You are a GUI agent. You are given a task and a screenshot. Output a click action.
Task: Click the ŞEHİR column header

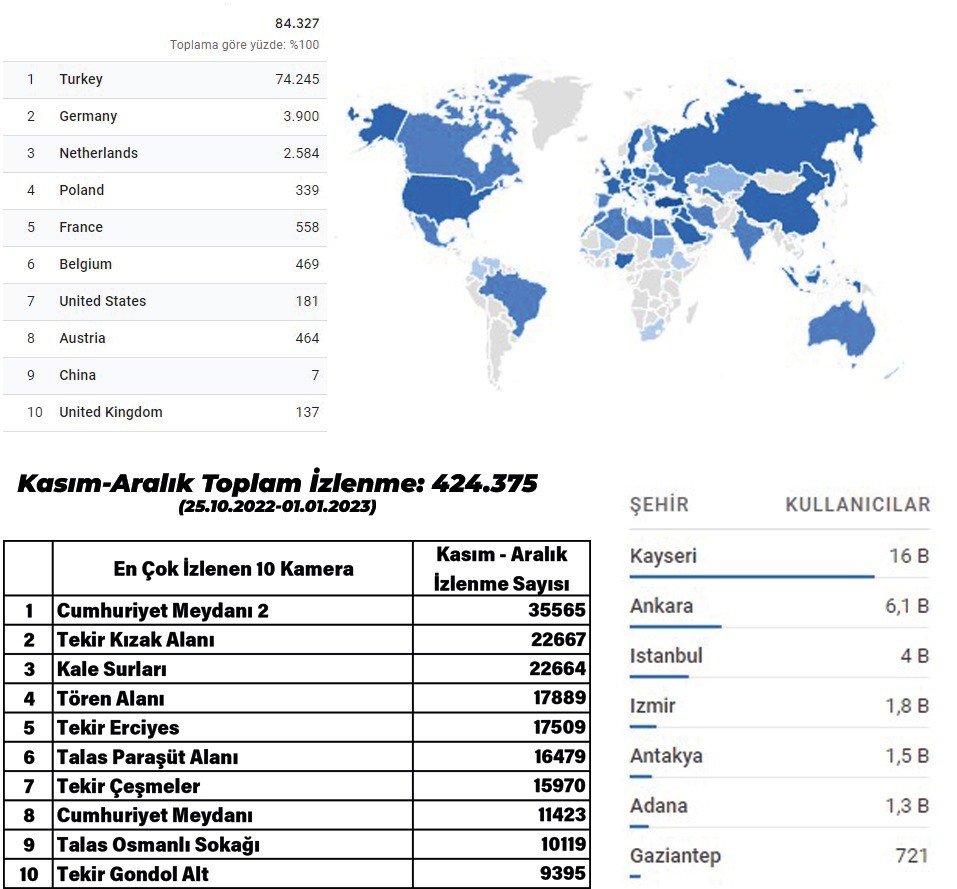click(x=659, y=505)
